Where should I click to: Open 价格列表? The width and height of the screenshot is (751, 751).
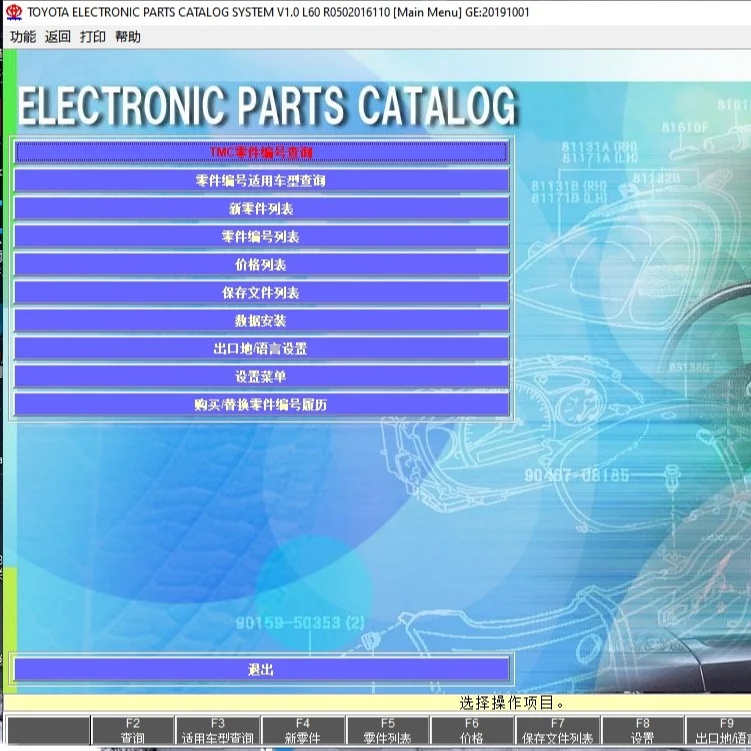[261, 264]
